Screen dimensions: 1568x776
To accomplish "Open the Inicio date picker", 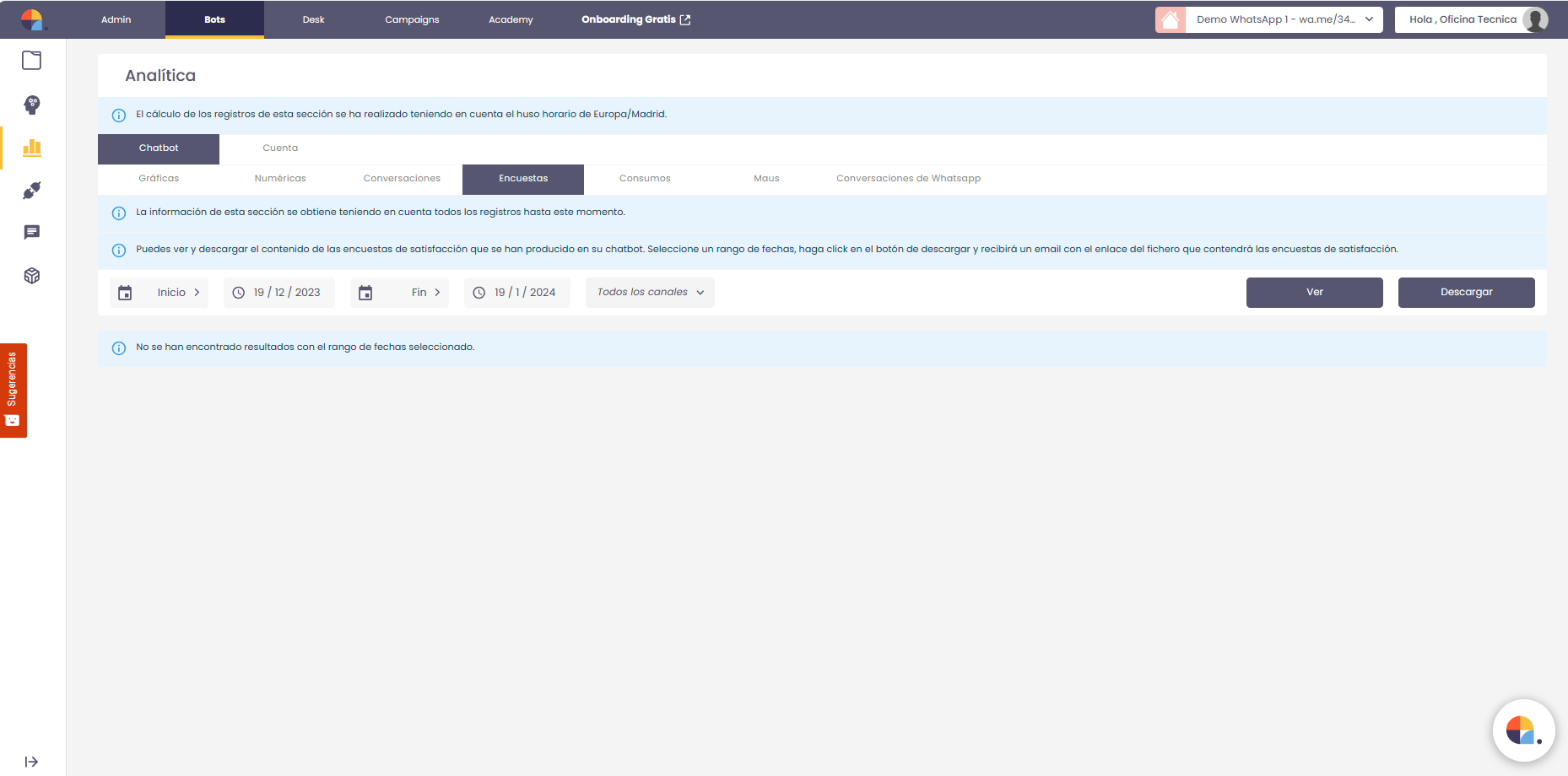I will [160, 293].
